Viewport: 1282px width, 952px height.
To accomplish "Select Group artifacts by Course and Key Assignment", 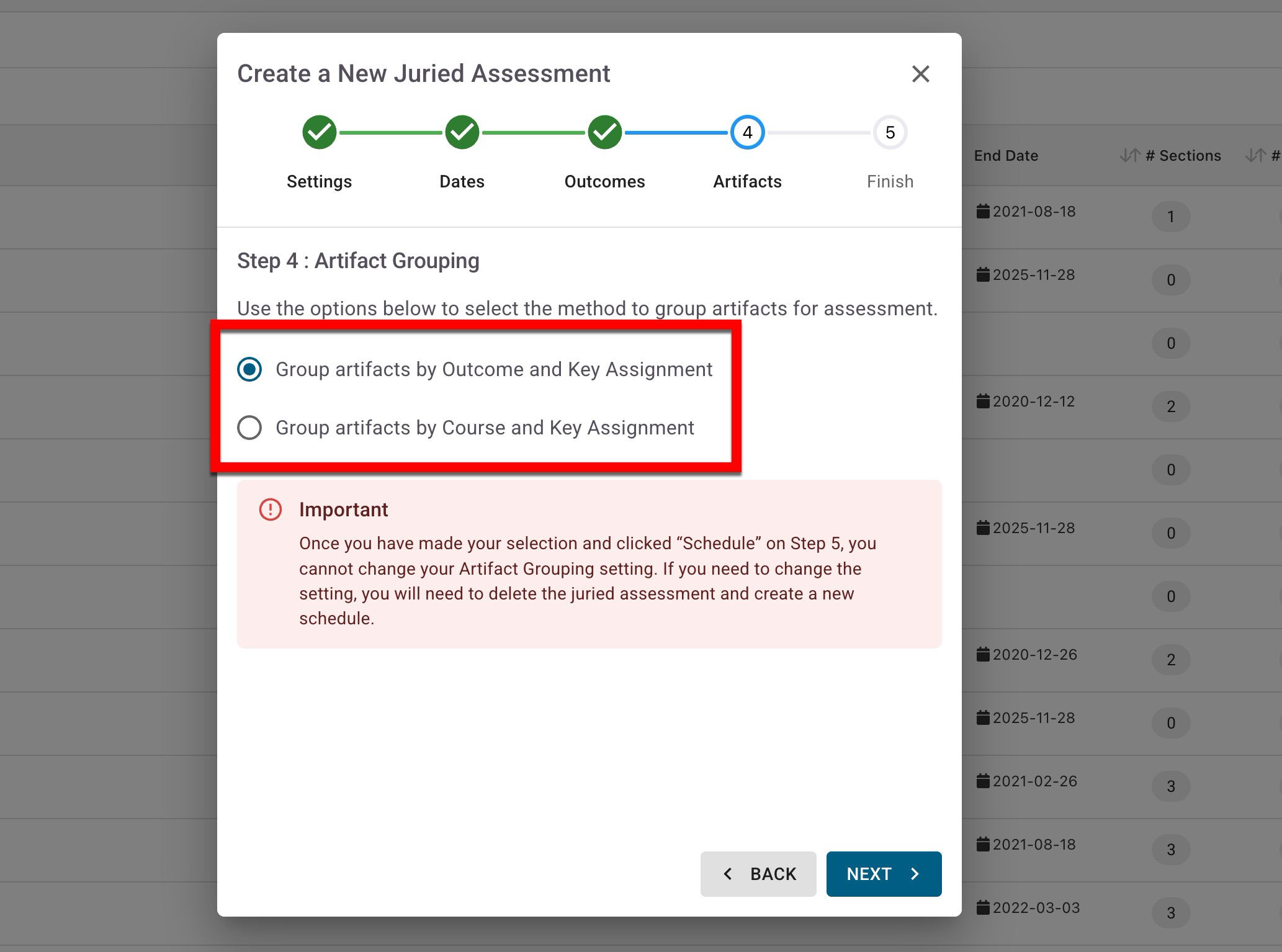I will (249, 428).
